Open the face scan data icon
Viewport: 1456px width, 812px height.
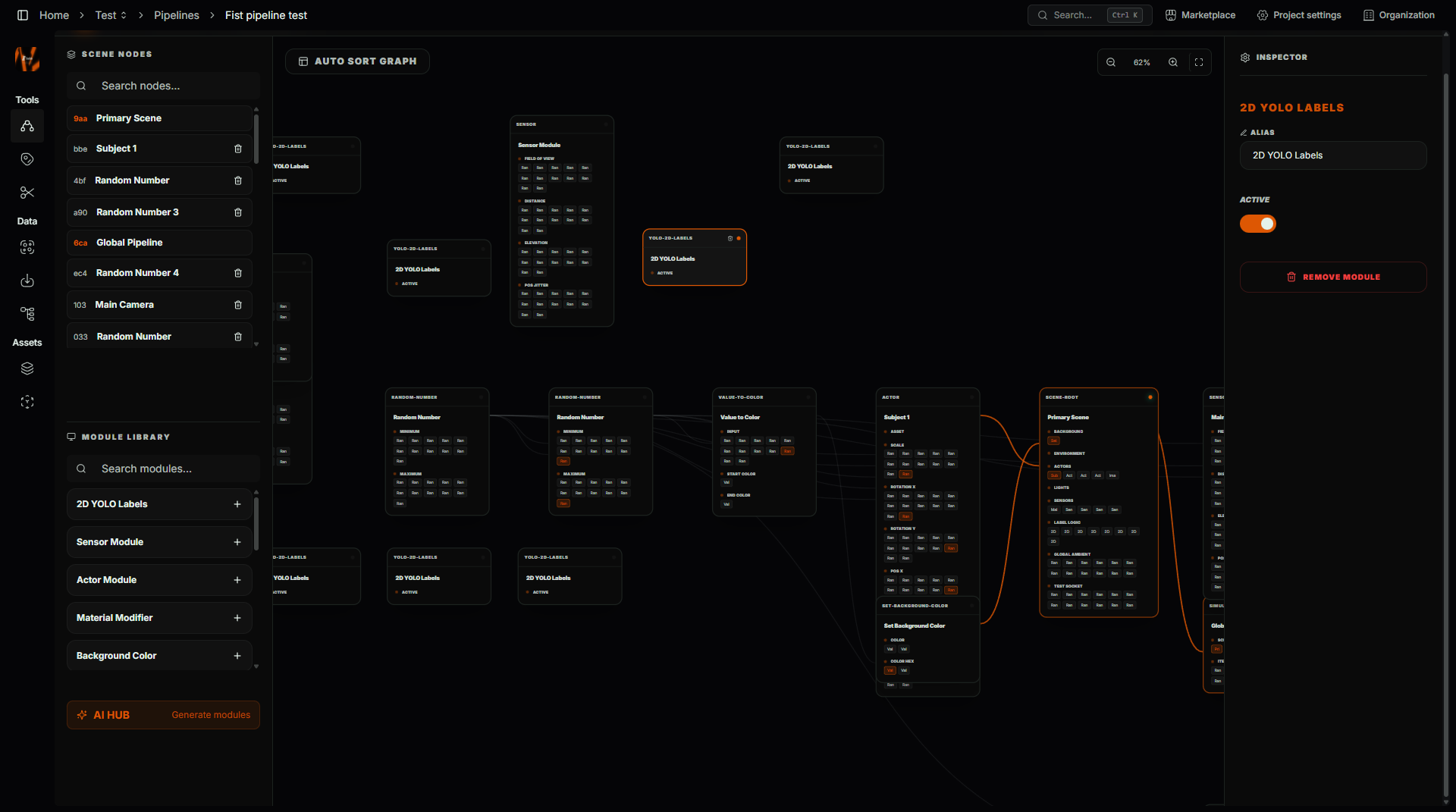[27, 247]
